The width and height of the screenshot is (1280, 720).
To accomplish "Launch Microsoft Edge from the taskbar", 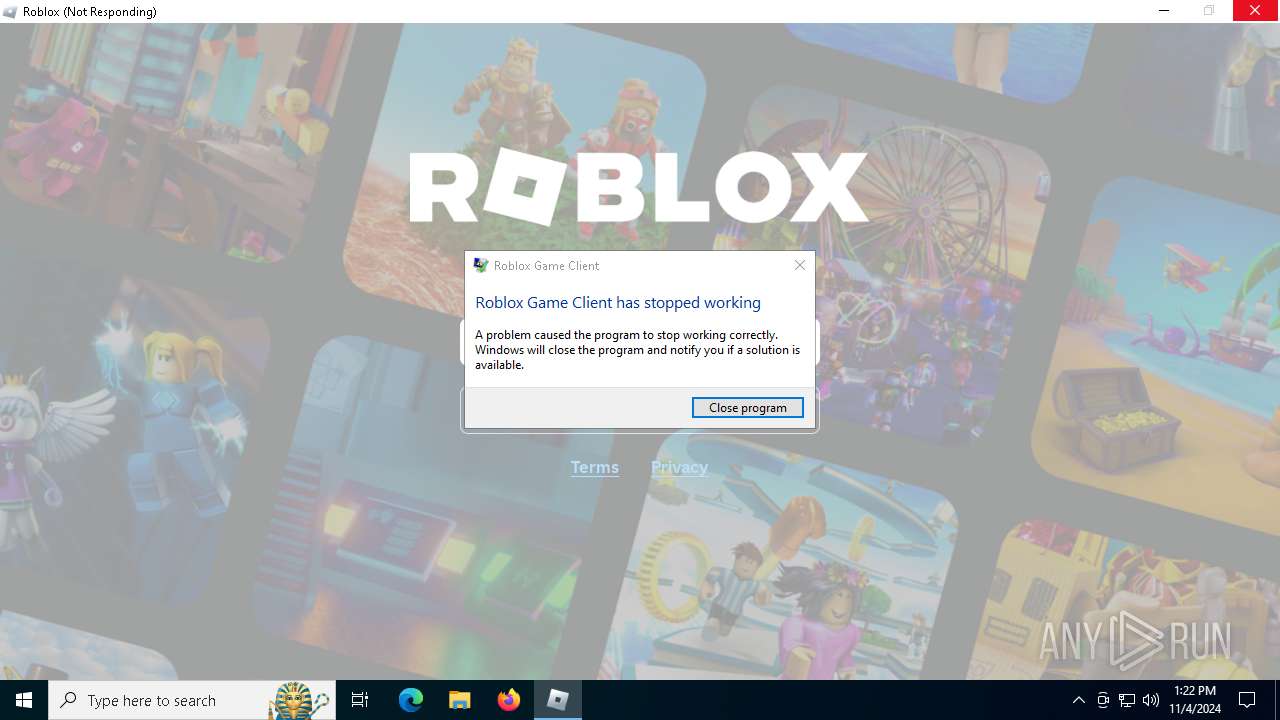I will [411, 700].
